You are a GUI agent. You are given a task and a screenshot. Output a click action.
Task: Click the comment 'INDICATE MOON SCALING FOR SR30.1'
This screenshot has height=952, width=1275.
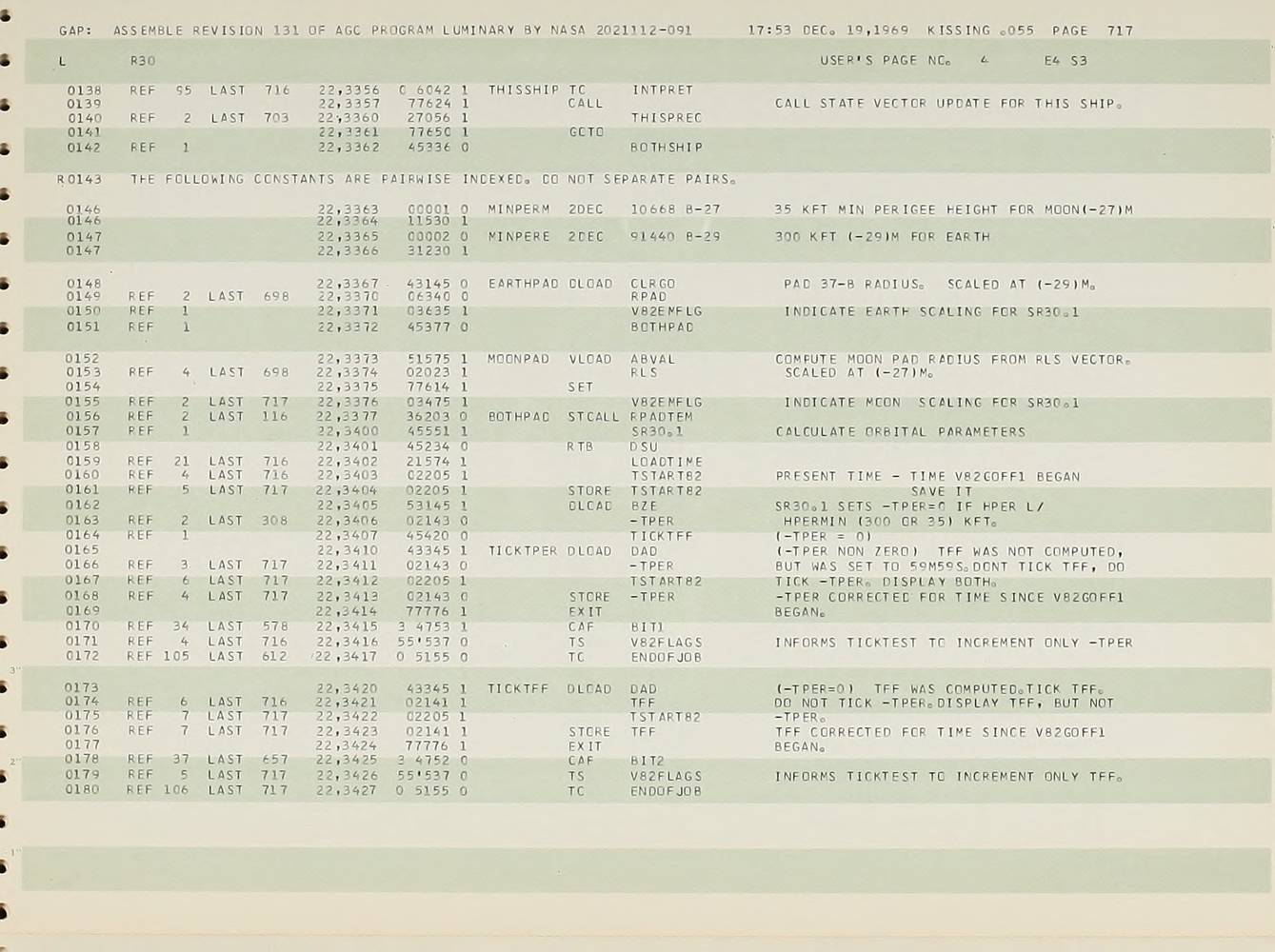(931, 403)
